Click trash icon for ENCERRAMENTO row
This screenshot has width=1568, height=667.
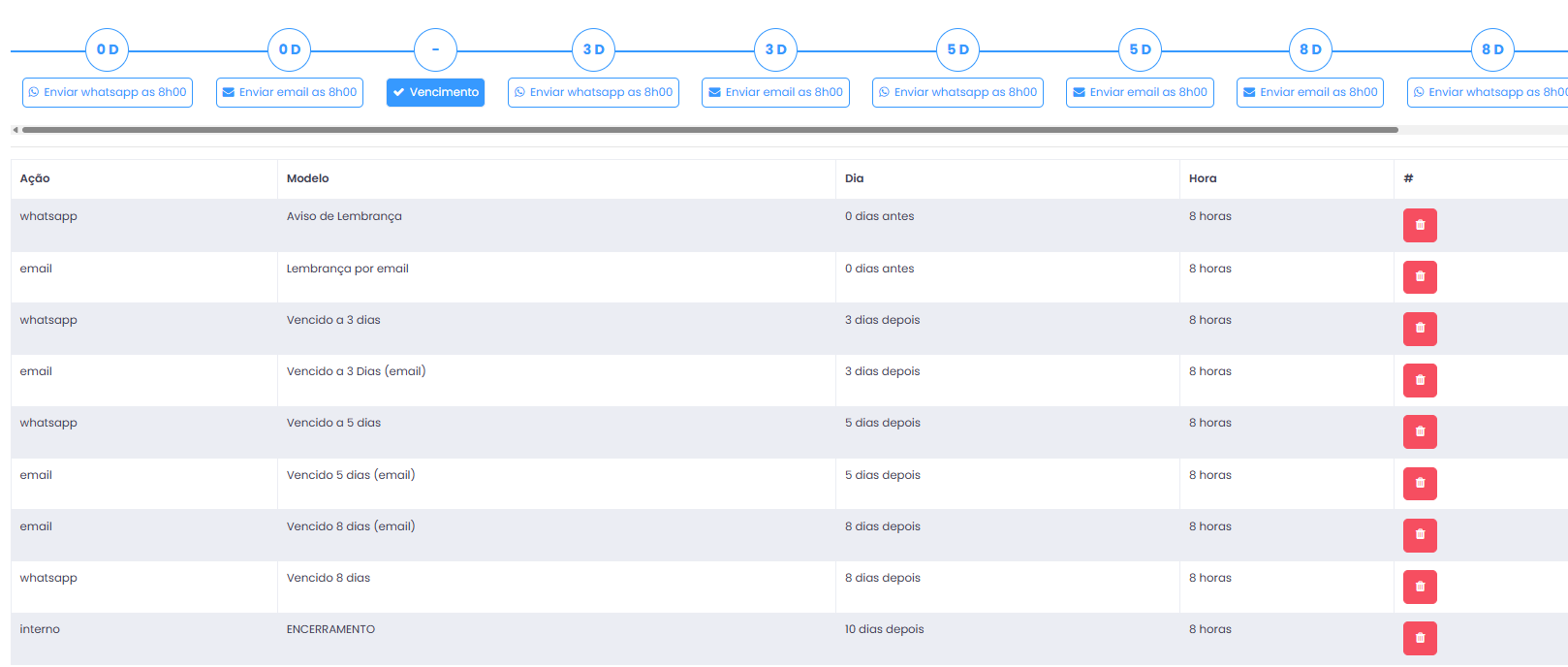coord(1419,638)
